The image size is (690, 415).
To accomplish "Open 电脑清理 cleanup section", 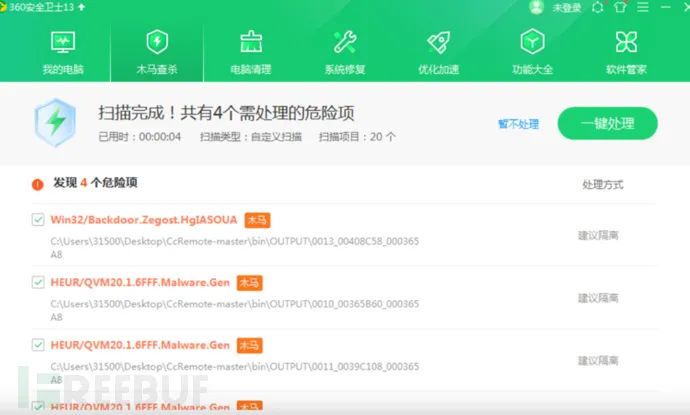I will 251,53.
